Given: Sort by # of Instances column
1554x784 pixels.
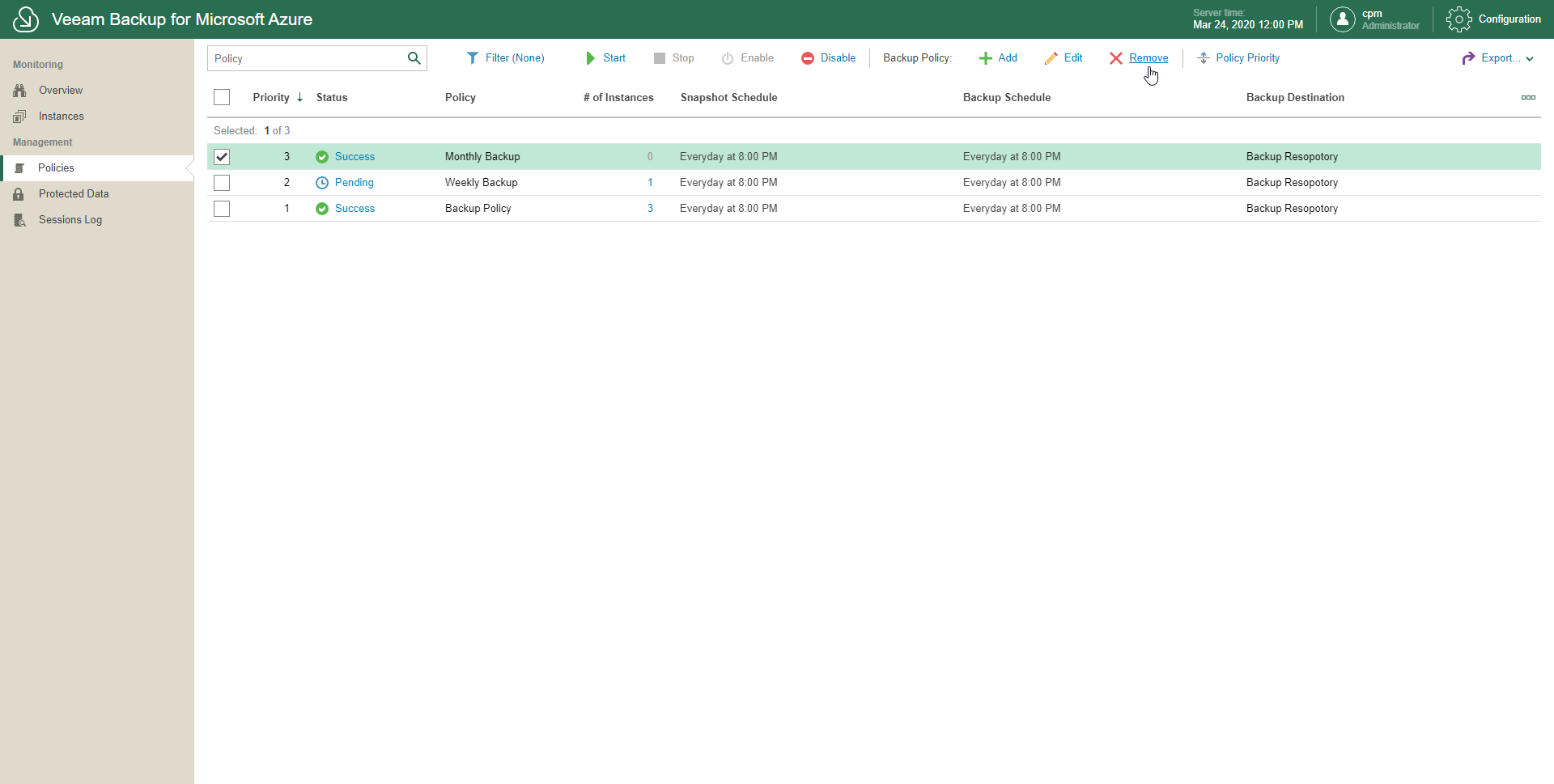Looking at the screenshot, I should point(618,97).
